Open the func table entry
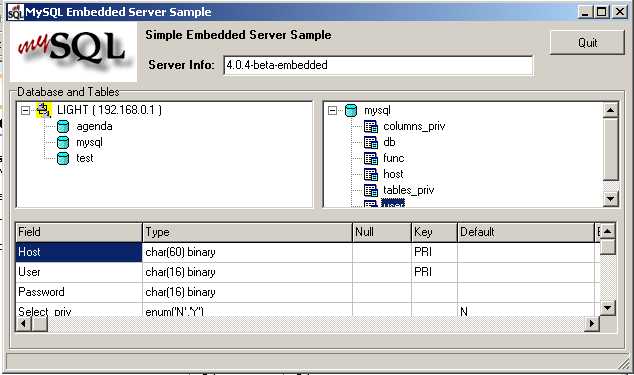The width and height of the screenshot is (634, 375). click(x=393, y=158)
